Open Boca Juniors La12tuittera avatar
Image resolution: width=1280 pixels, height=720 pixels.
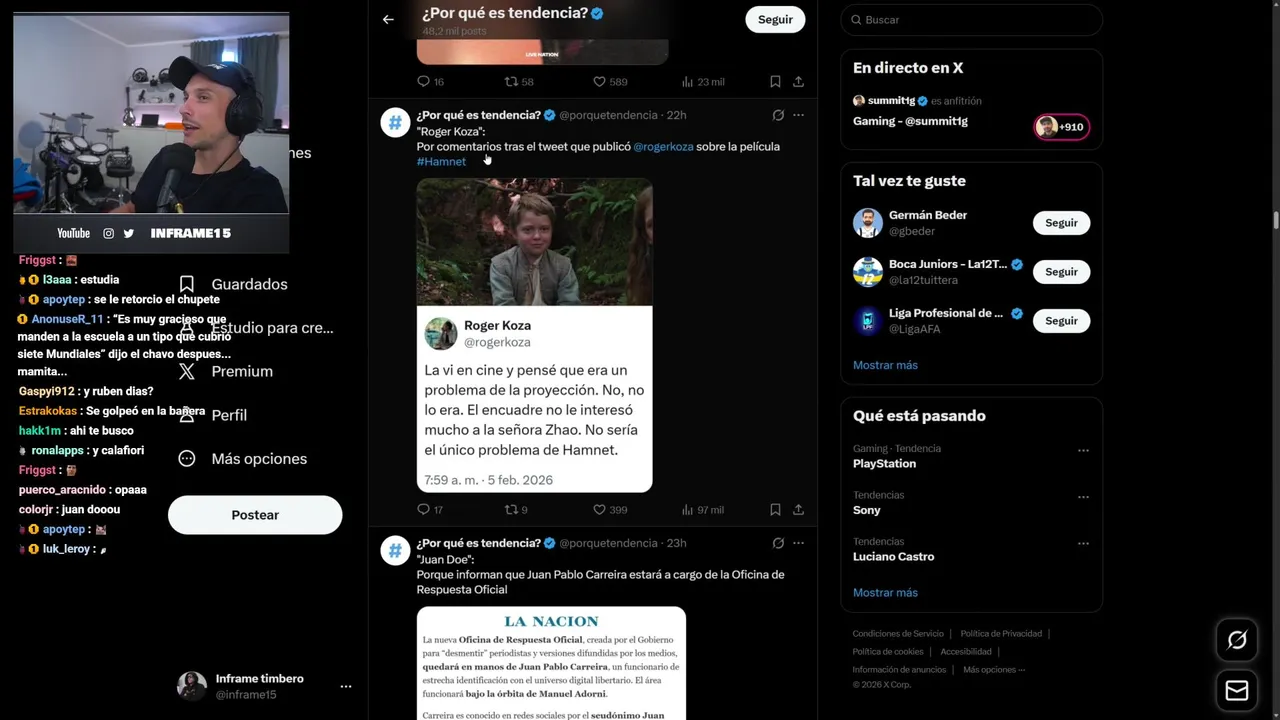coord(867,272)
